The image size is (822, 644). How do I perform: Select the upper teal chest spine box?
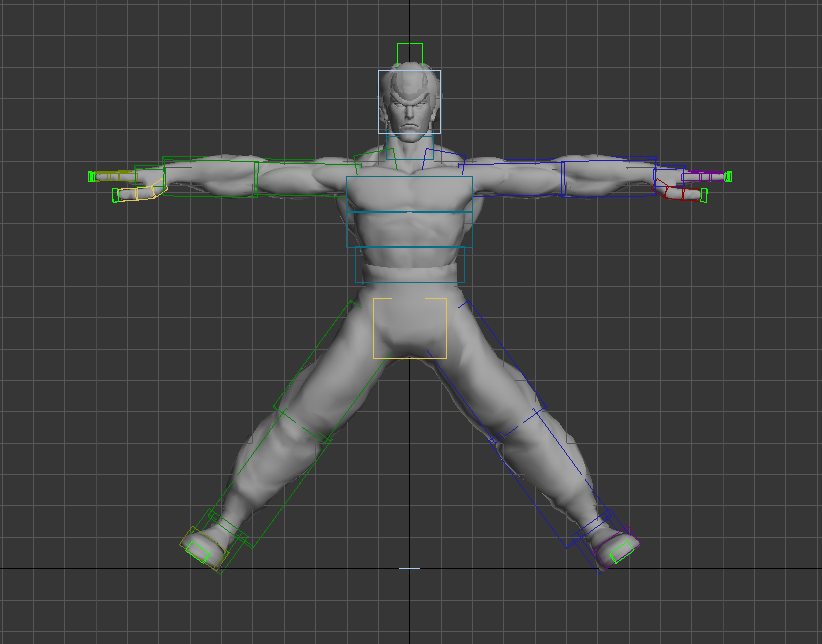click(x=409, y=194)
